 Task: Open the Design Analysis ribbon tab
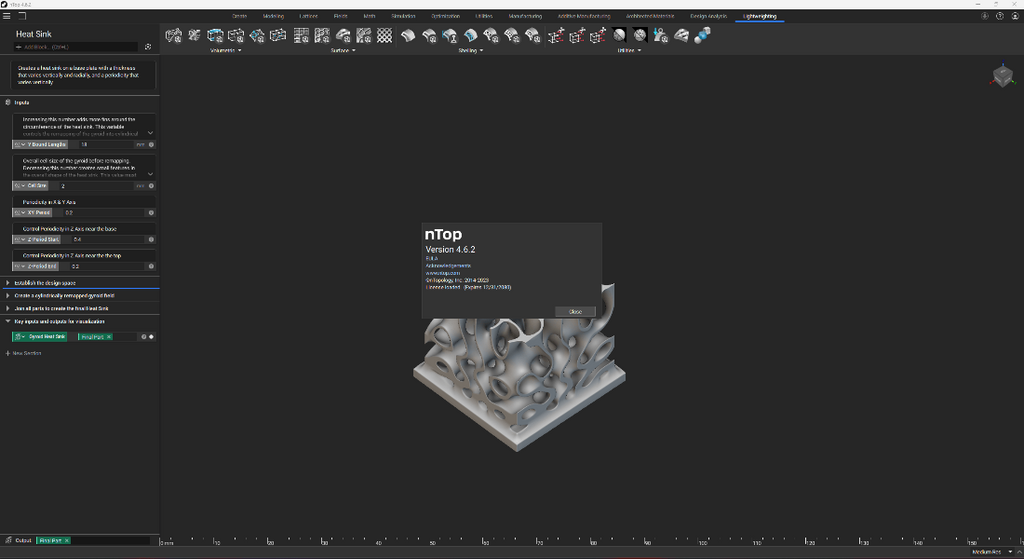point(709,16)
